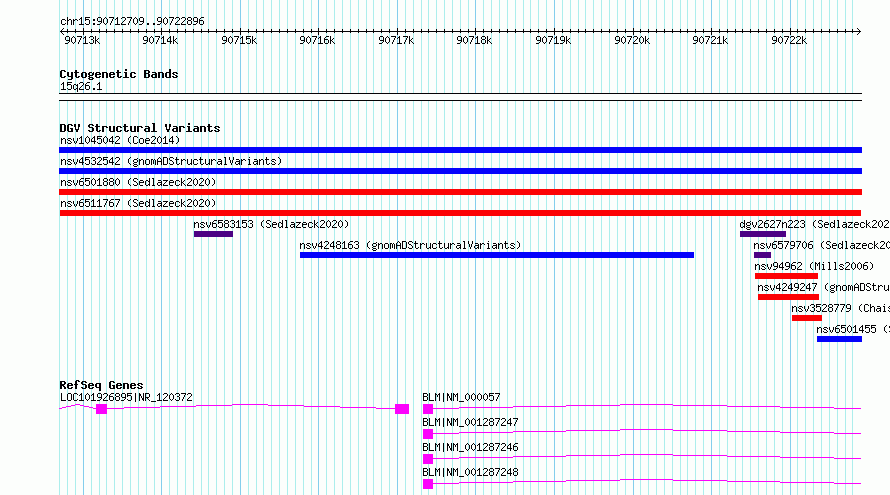Click the 90722k ruler tick label
This screenshot has height=495, width=890.
point(789,40)
